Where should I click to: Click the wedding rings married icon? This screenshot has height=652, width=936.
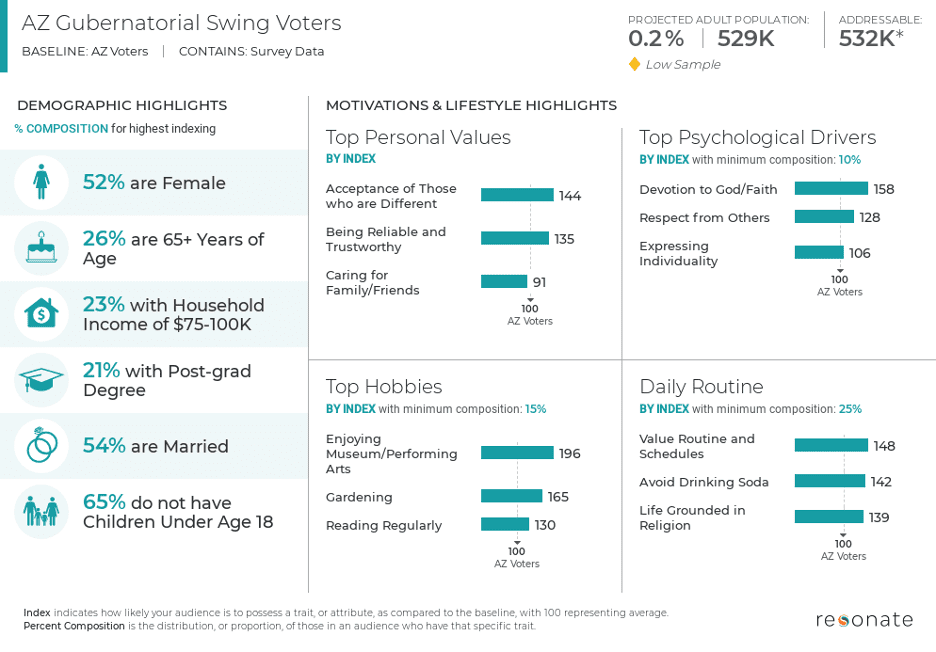coord(41,446)
